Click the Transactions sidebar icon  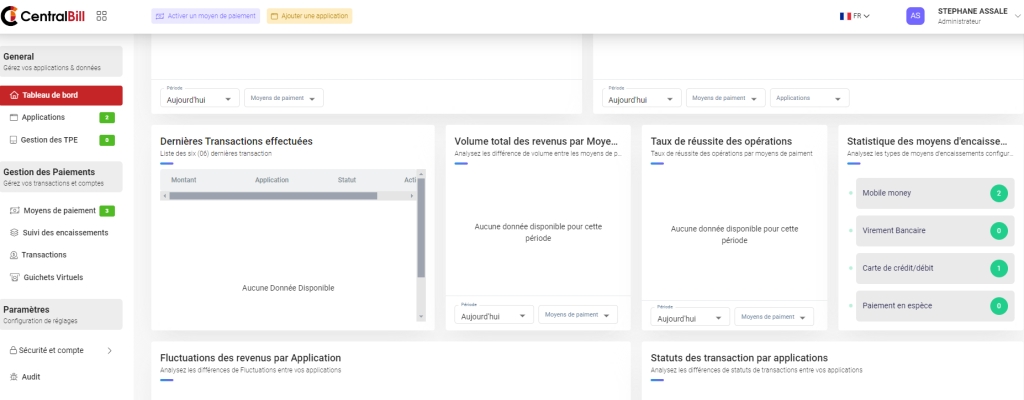pos(14,255)
